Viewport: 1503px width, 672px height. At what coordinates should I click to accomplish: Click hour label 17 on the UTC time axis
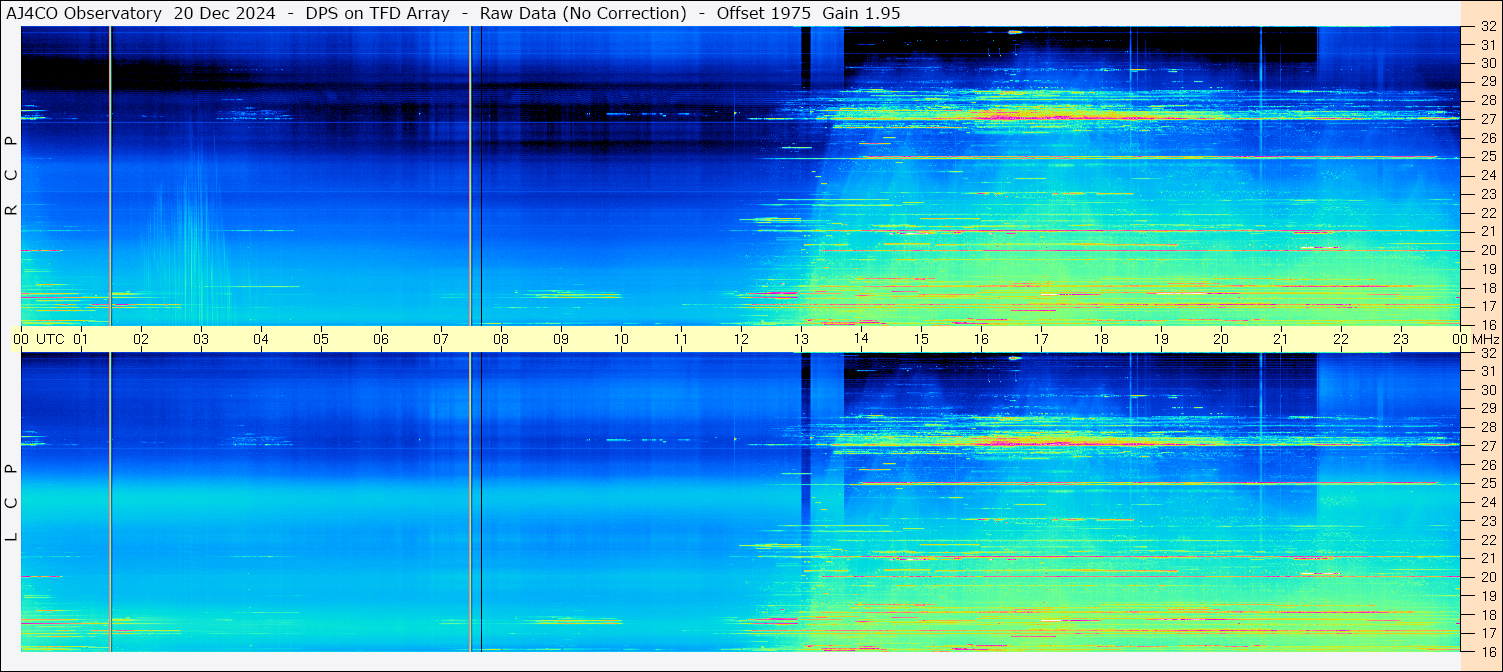click(1041, 339)
